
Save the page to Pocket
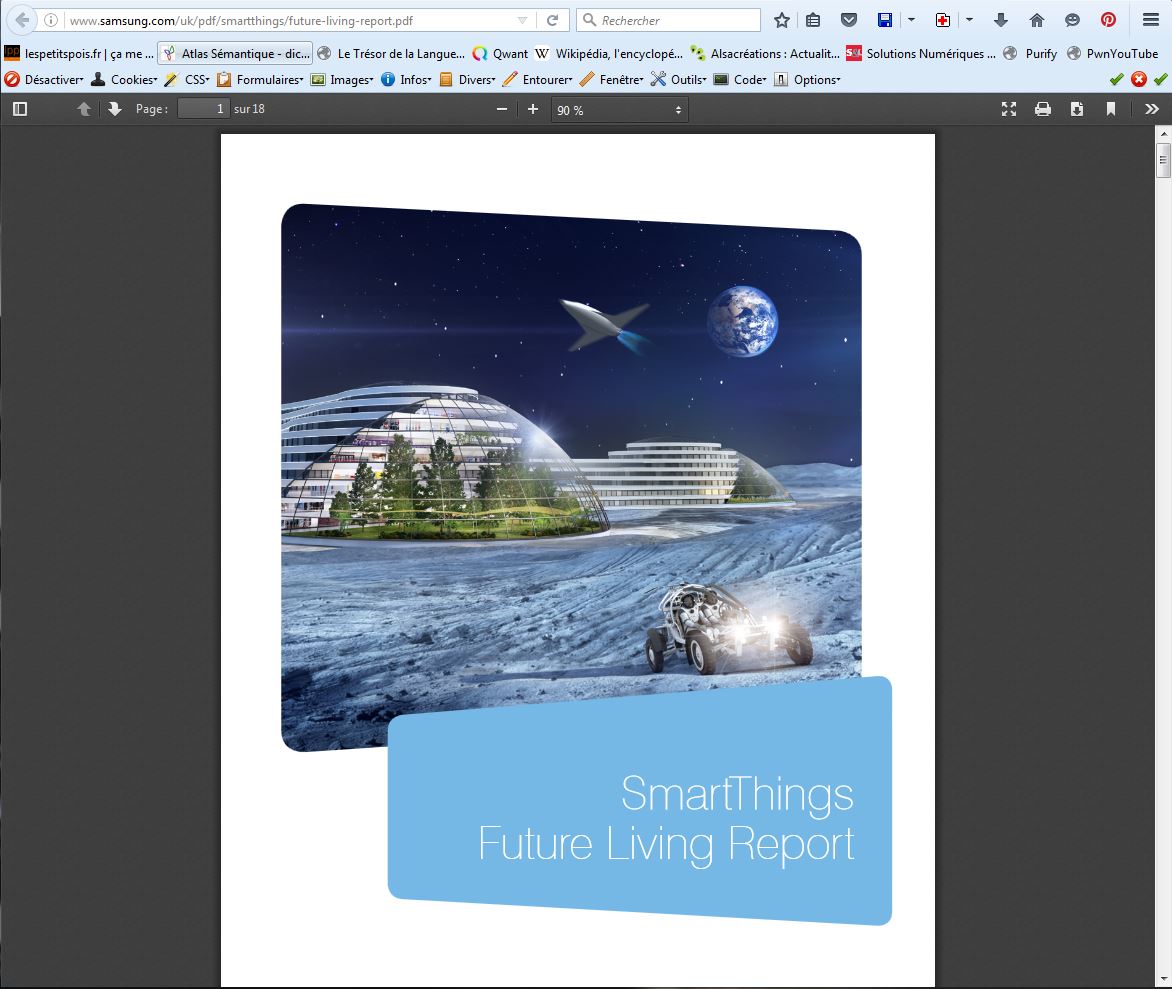[848, 20]
